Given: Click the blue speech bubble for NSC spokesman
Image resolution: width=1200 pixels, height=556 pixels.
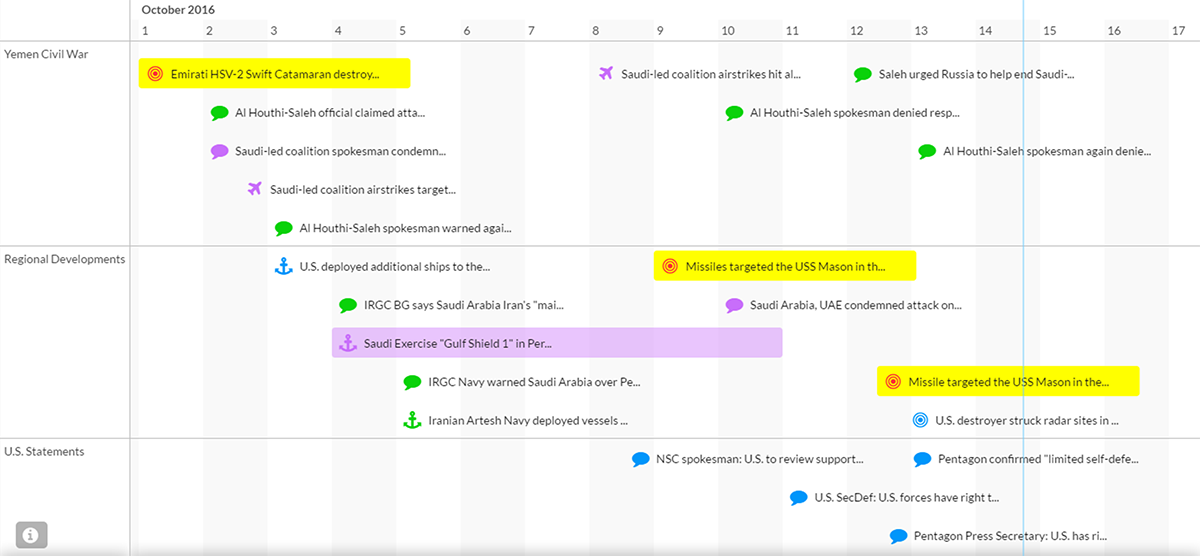Looking at the screenshot, I should [640, 459].
